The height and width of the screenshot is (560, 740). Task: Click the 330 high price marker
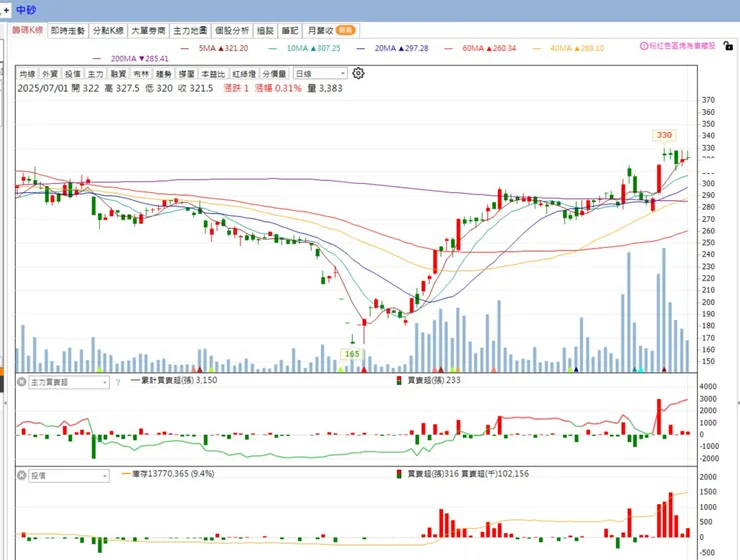(664, 135)
